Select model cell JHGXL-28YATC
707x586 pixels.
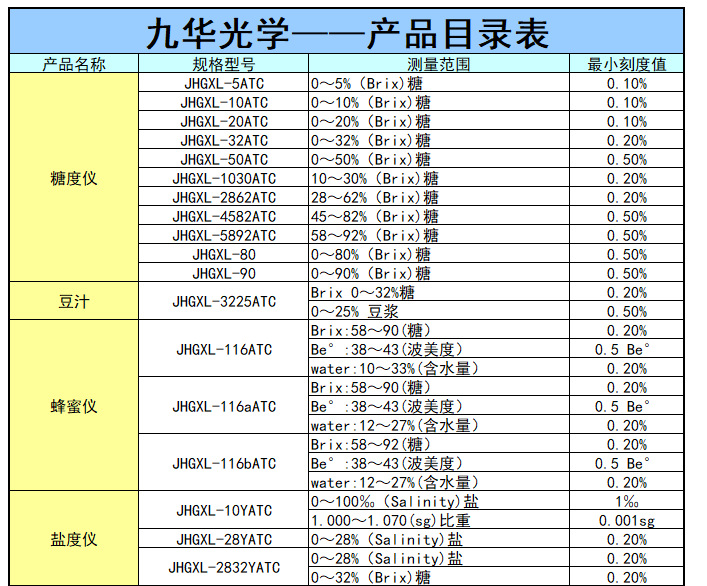224,539
